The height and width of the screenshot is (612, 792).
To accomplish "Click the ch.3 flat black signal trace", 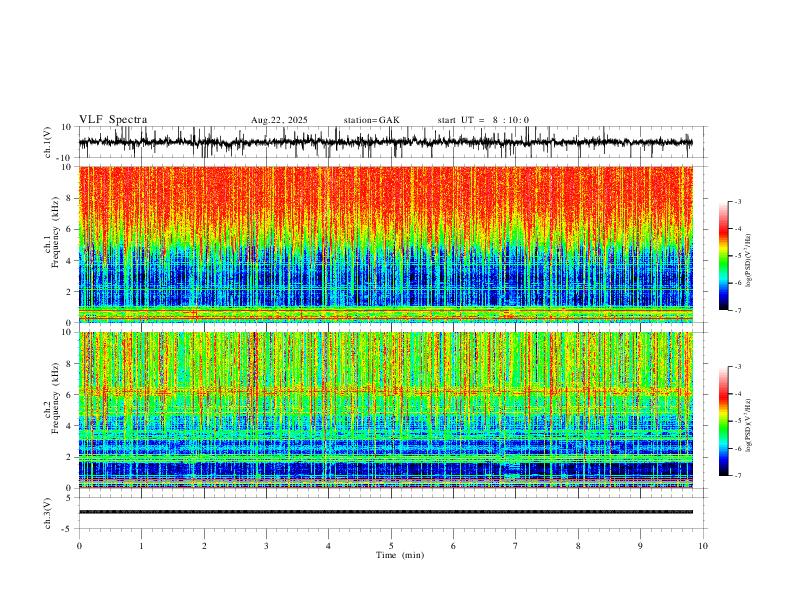I will pyautogui.click(x=385, y=512).
